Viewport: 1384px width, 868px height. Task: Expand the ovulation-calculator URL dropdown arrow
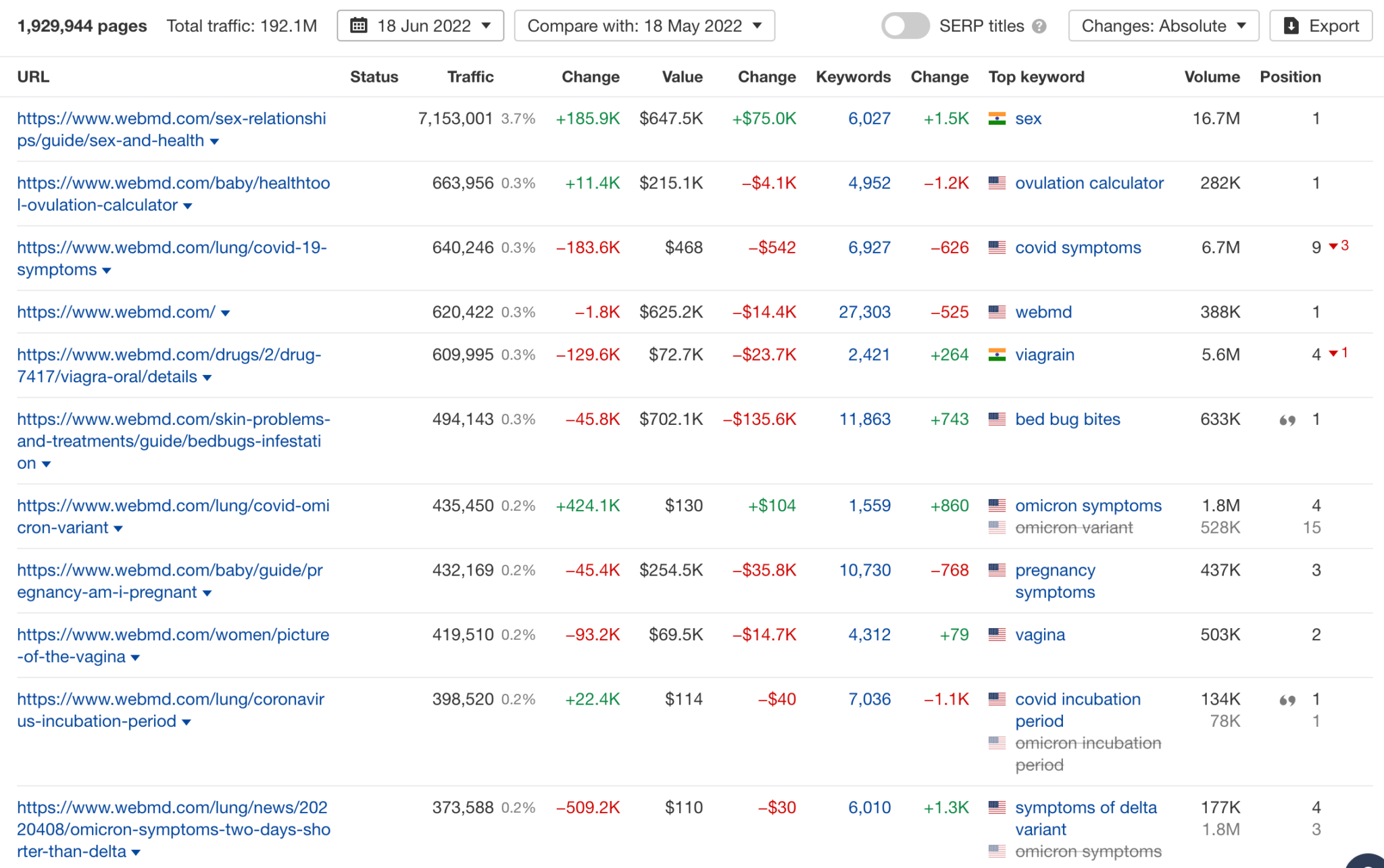point(188,206)
